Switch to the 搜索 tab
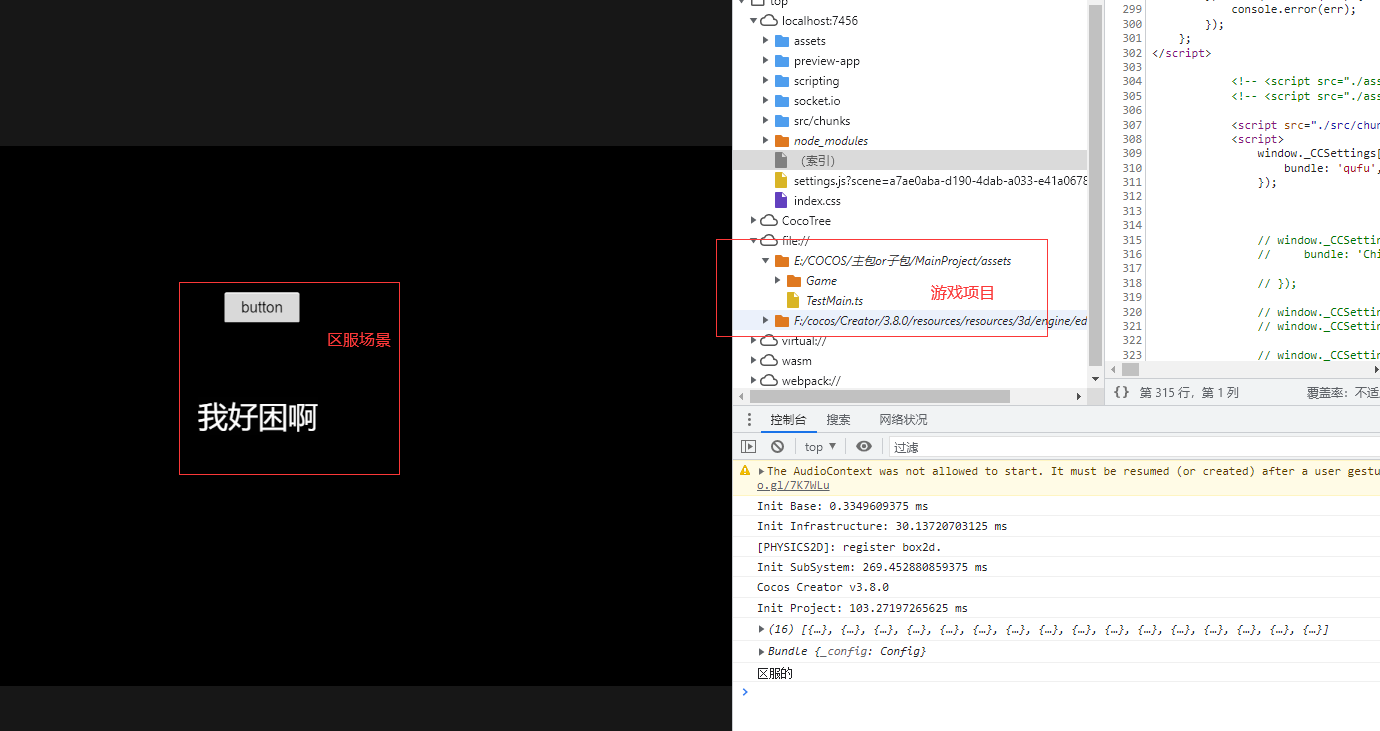Image resolution: width=1380 pixels, height=731 pixels. coord(838,420)
